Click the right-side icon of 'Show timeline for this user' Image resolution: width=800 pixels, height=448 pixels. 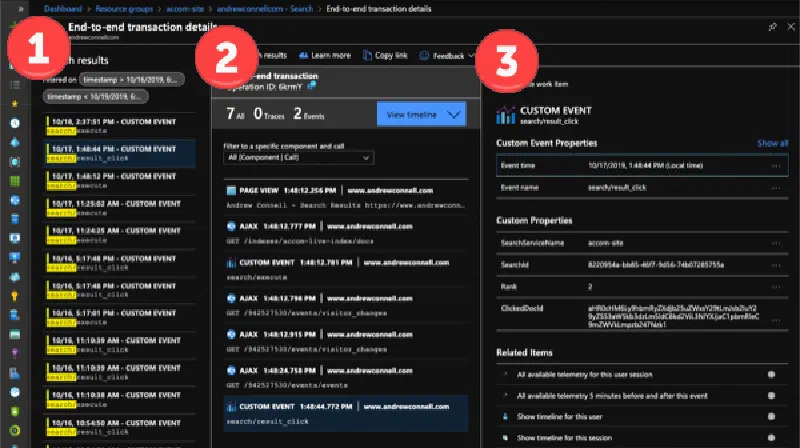coord(771,416)
